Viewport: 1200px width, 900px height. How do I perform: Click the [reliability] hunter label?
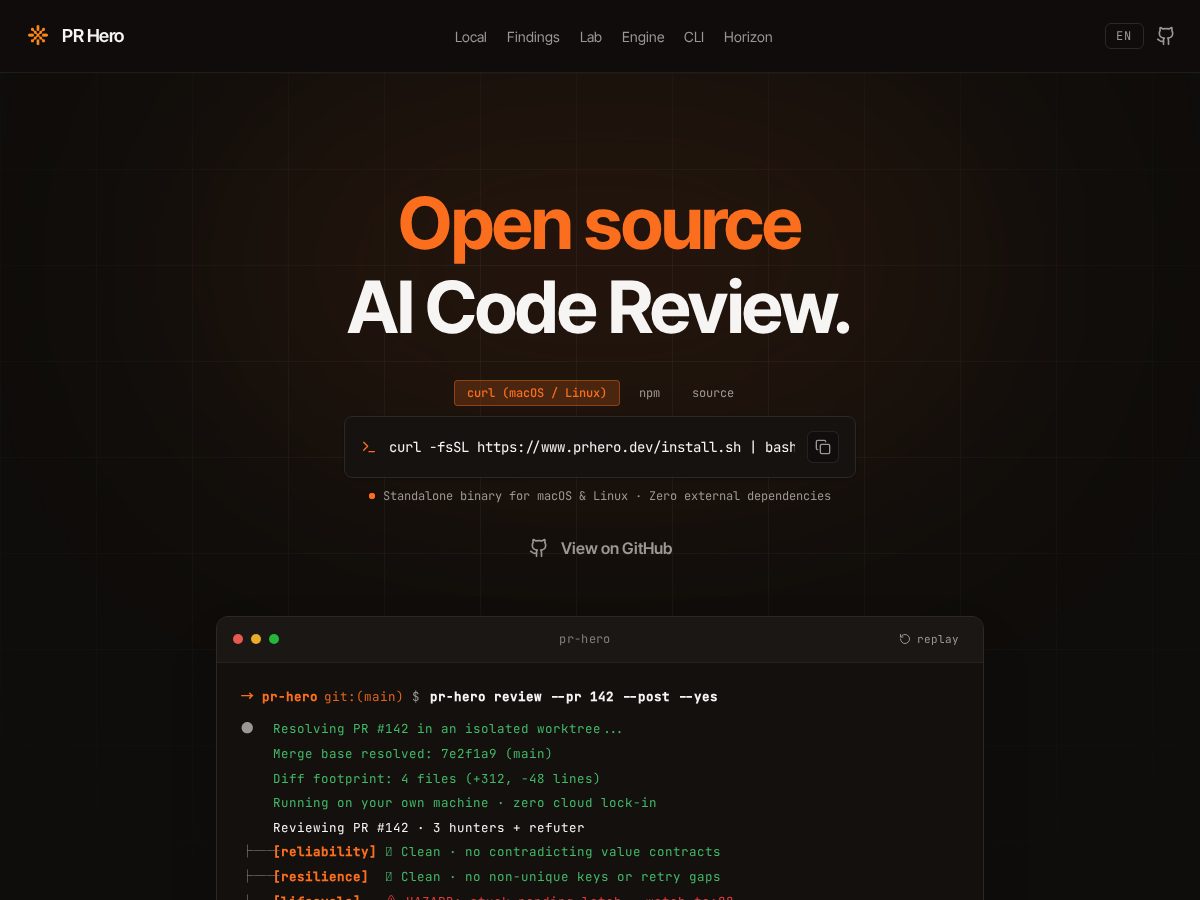coord(325,852)
